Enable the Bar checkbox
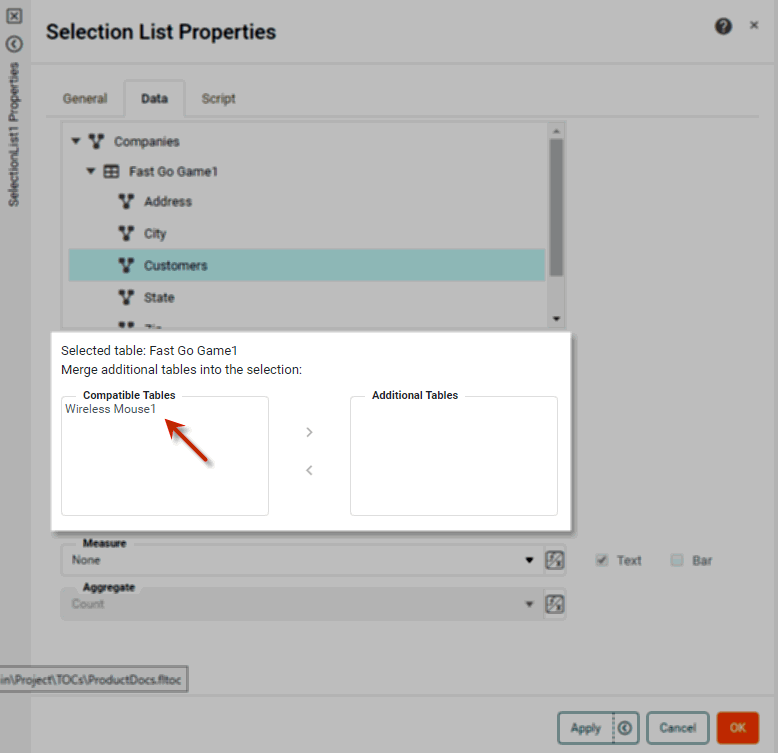778x753 pixels. [677, 560]
